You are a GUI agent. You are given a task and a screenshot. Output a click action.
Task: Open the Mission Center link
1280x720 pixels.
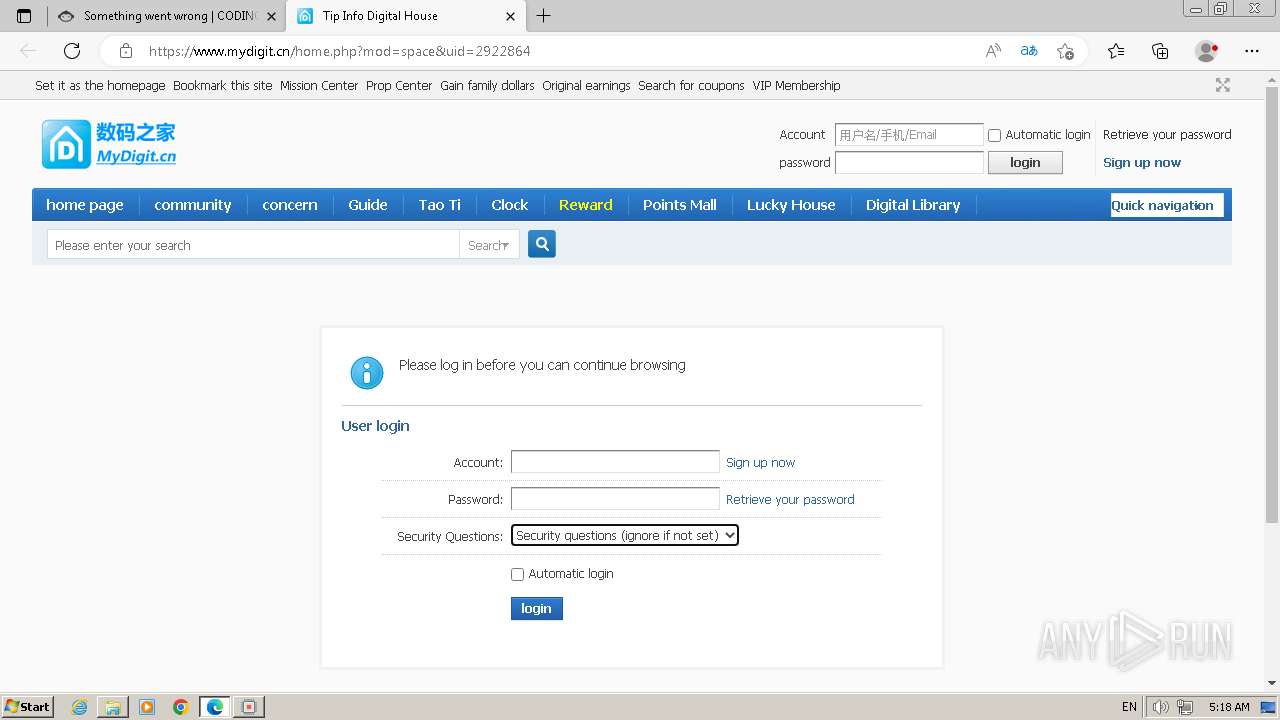(319, 85)
